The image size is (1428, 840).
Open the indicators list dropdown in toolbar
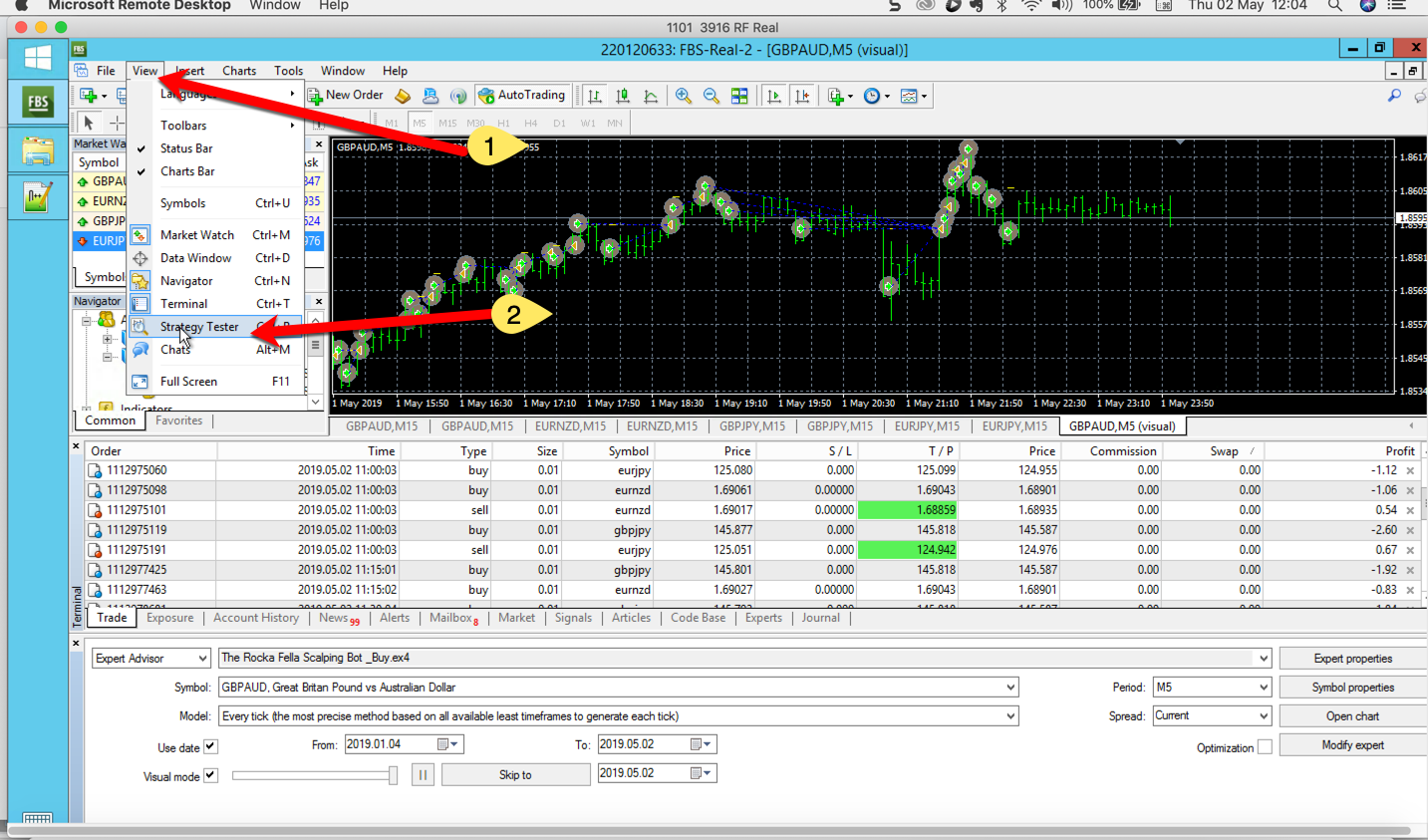tap(840, 96)
